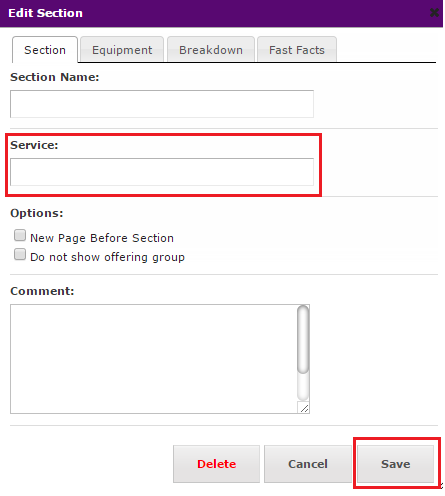Click into the Service text field

point(162,172)
